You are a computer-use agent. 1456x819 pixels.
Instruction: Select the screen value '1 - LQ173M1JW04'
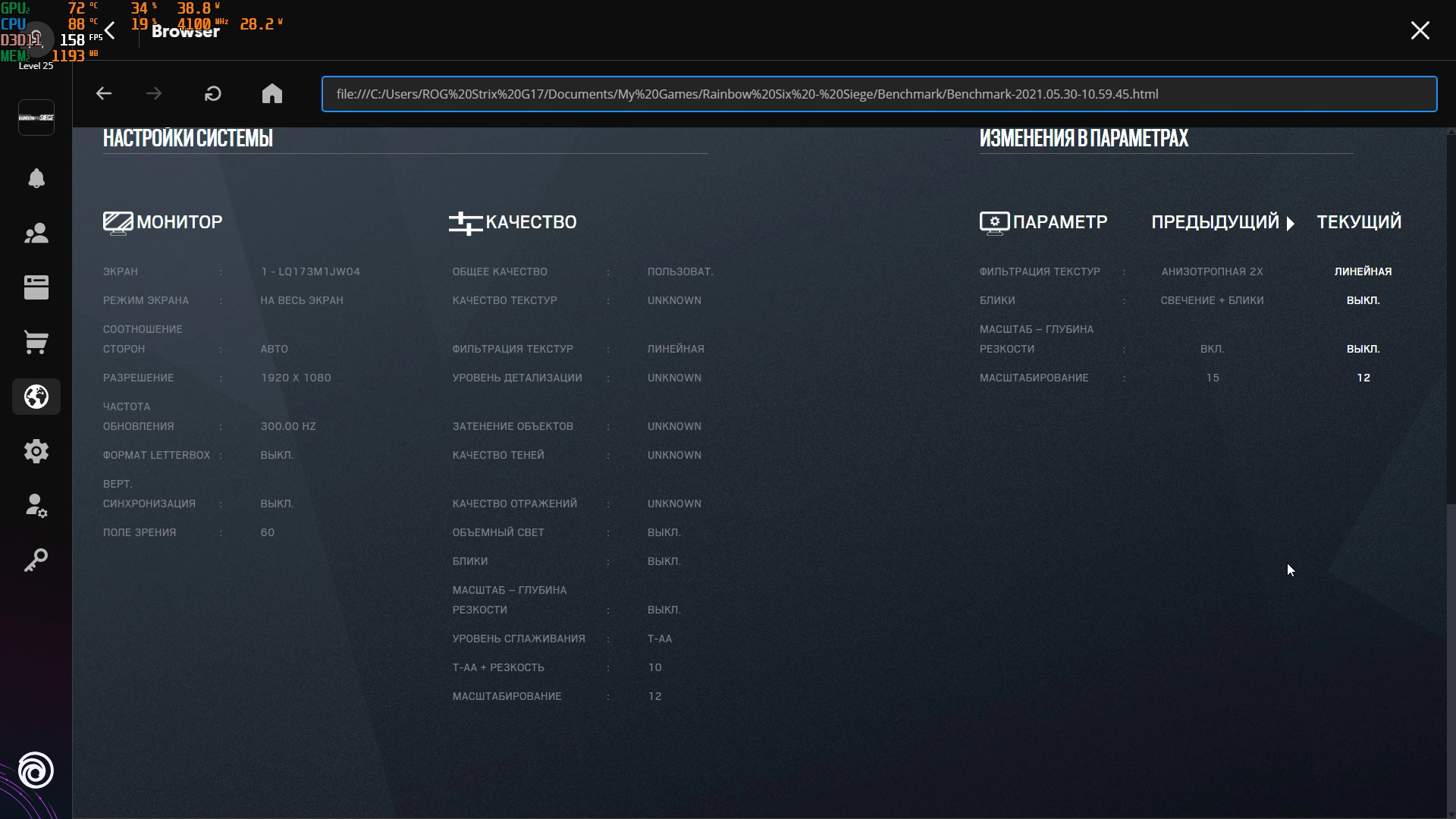coord(310,271)
